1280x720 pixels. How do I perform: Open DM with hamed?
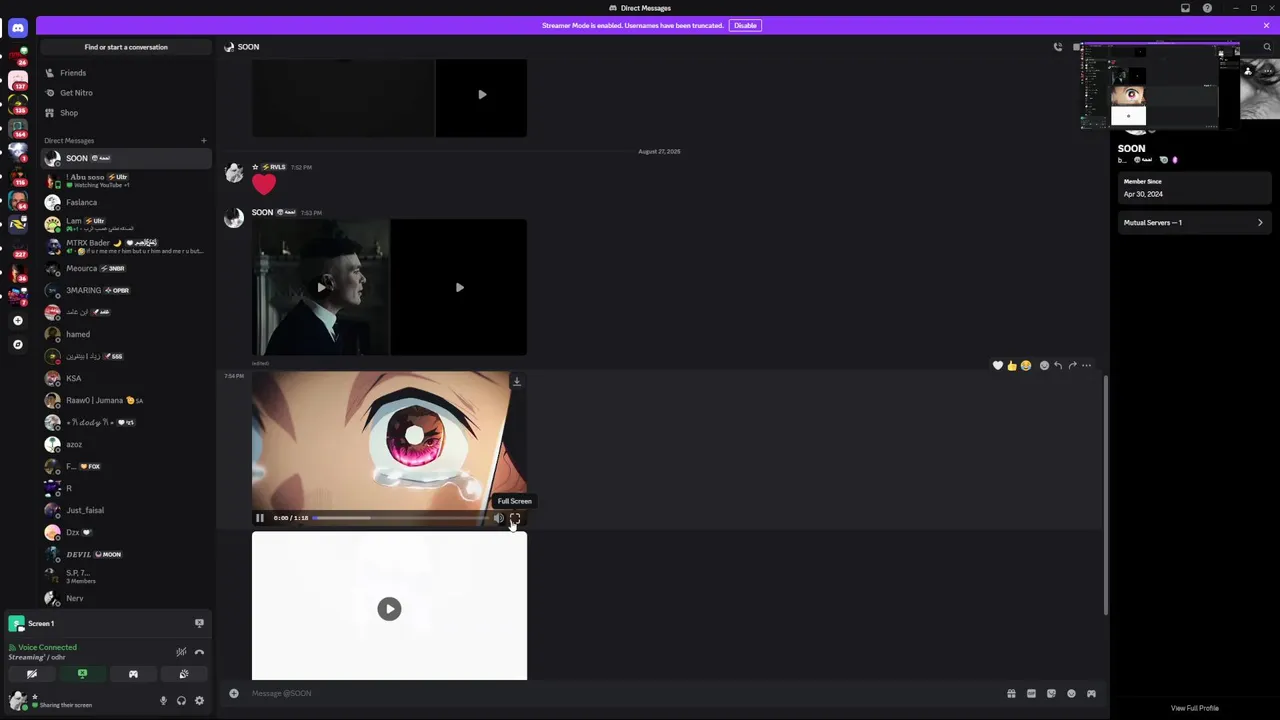(x=126, y=334)
